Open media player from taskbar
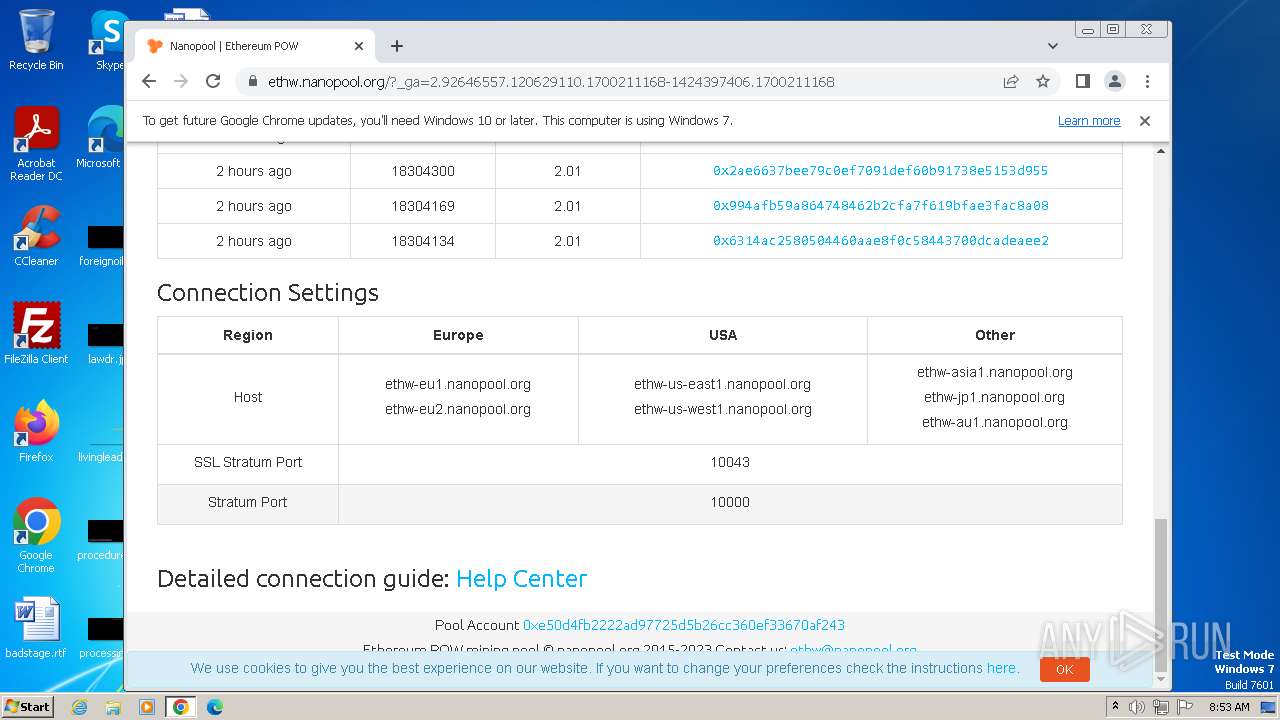 (147, 707)
